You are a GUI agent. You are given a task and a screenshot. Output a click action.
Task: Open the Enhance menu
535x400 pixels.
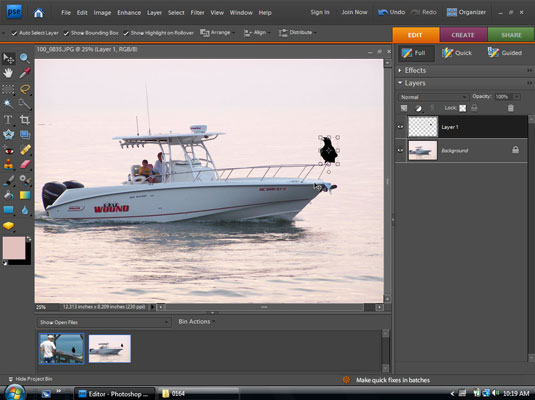click(x=129, y=13)
